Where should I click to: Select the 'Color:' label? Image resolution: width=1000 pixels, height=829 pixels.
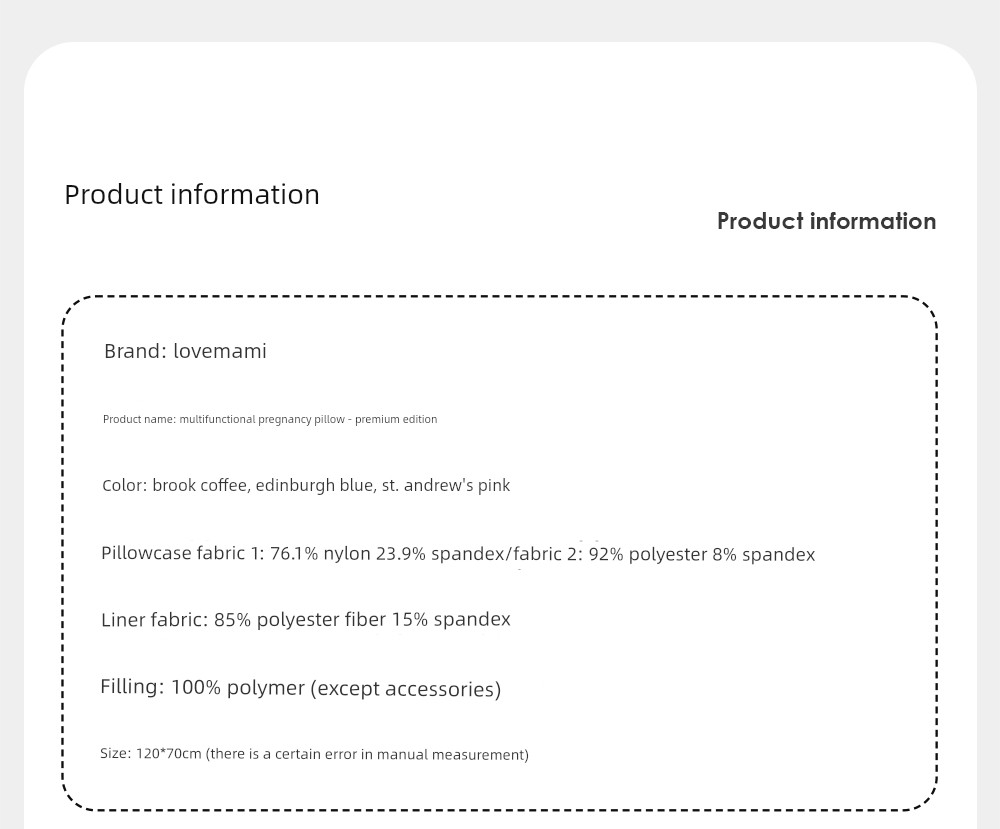124,485
